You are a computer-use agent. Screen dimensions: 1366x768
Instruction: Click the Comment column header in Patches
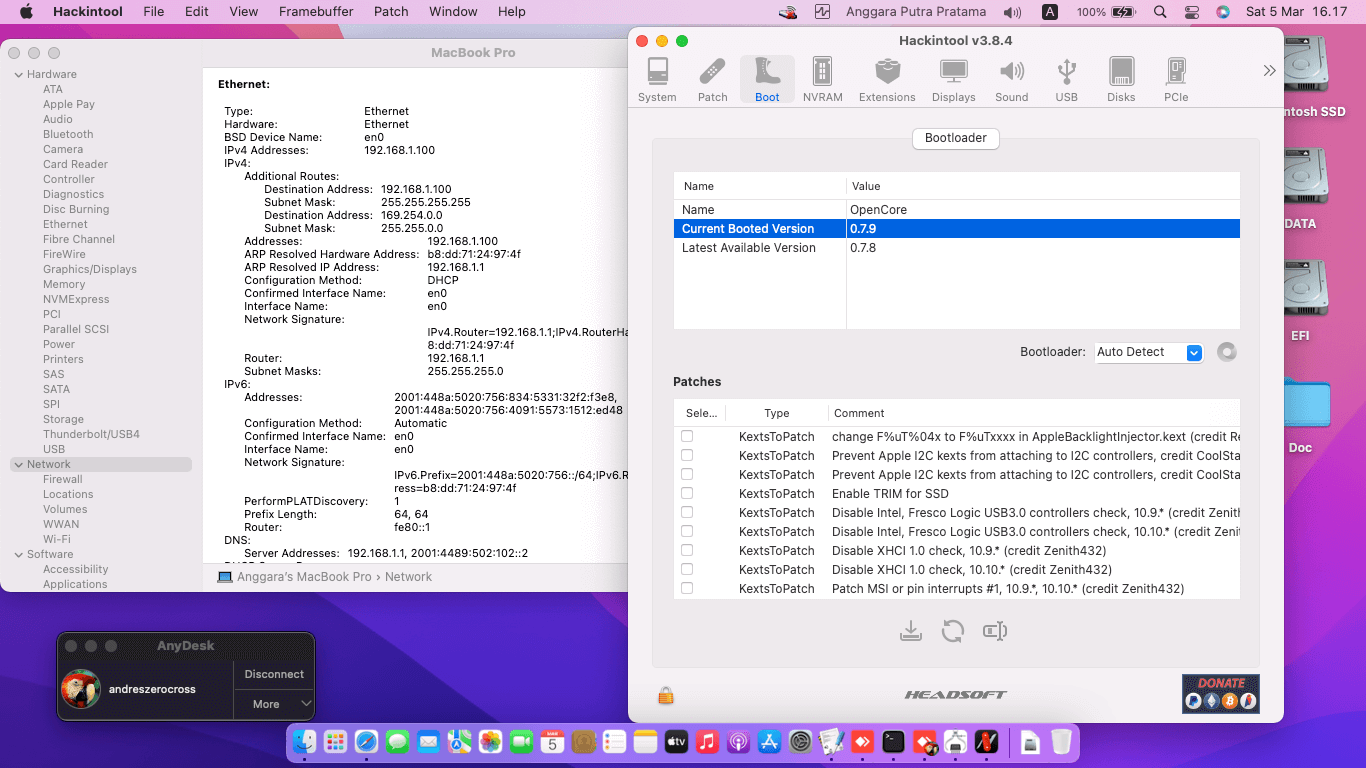(x=1035, y=413)
